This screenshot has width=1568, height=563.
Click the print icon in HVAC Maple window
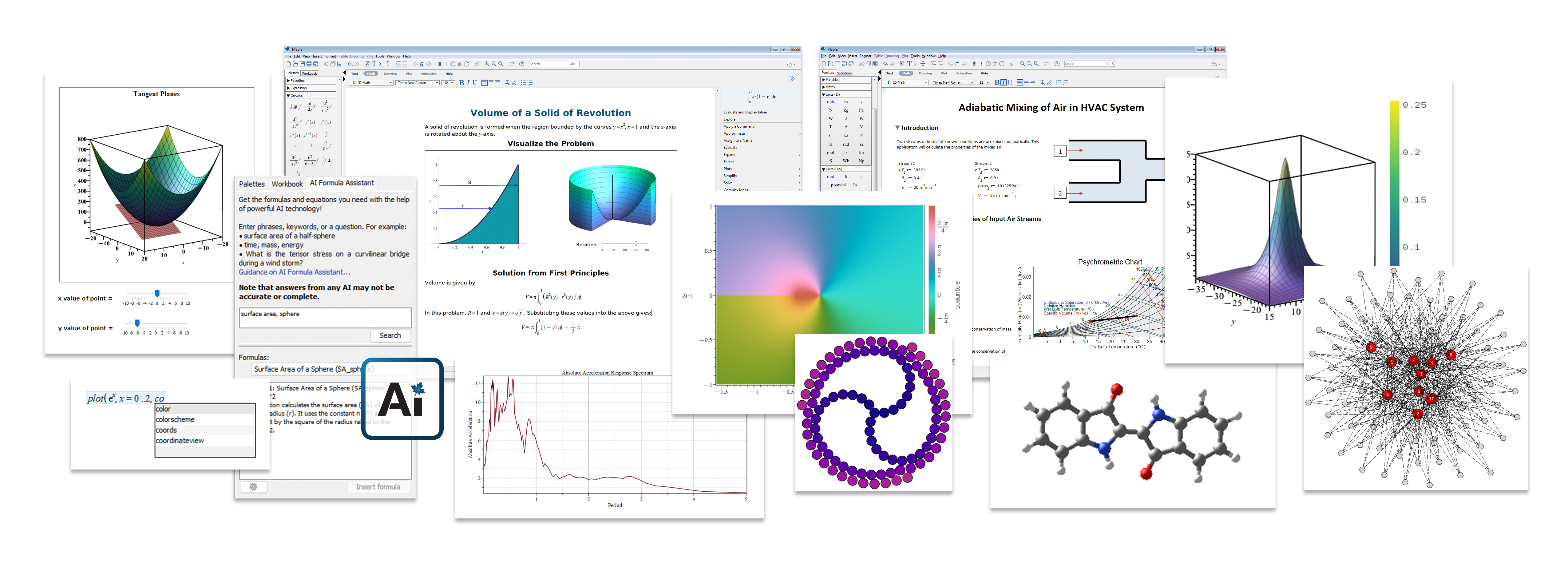(844, 64)
